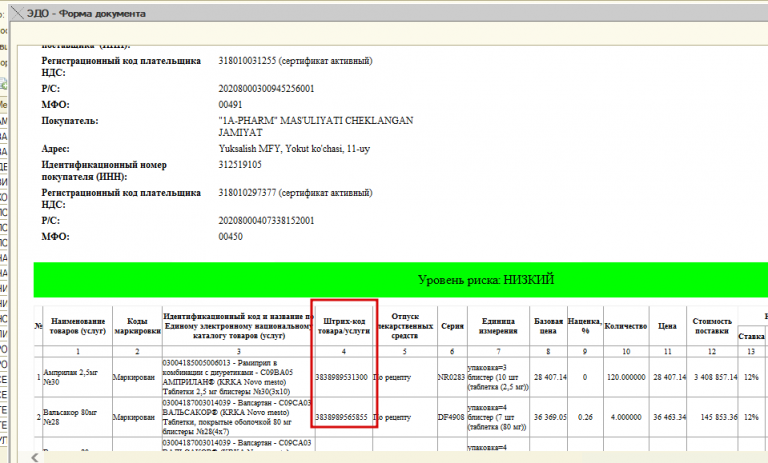
Task: Select the VAT code 318010297377 text
Action: (x=247, y=193)
